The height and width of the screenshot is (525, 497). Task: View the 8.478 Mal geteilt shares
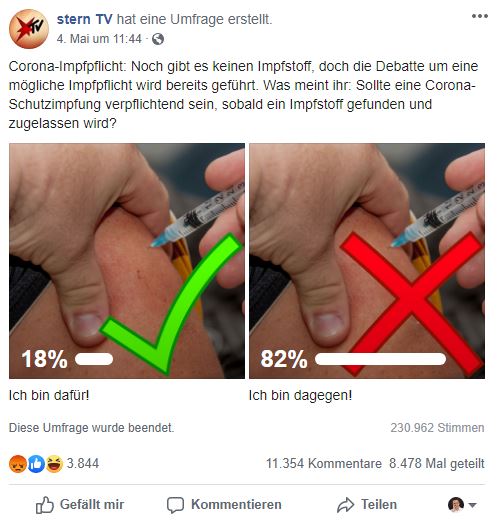pos(437,464)
